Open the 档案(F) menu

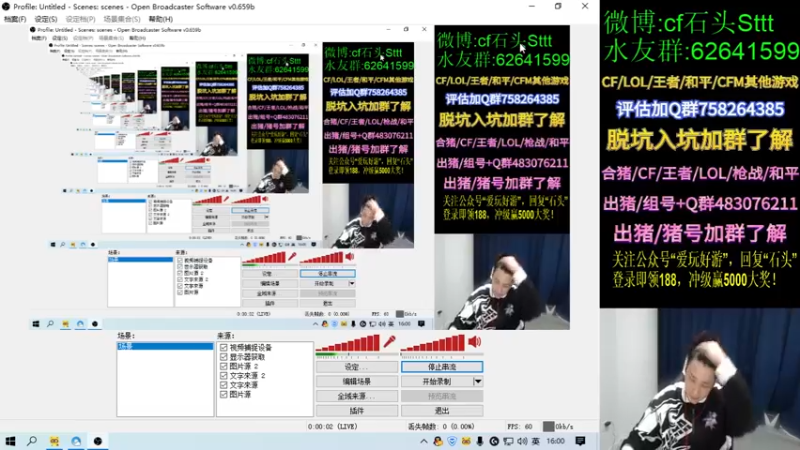click(x=15, y=19)
